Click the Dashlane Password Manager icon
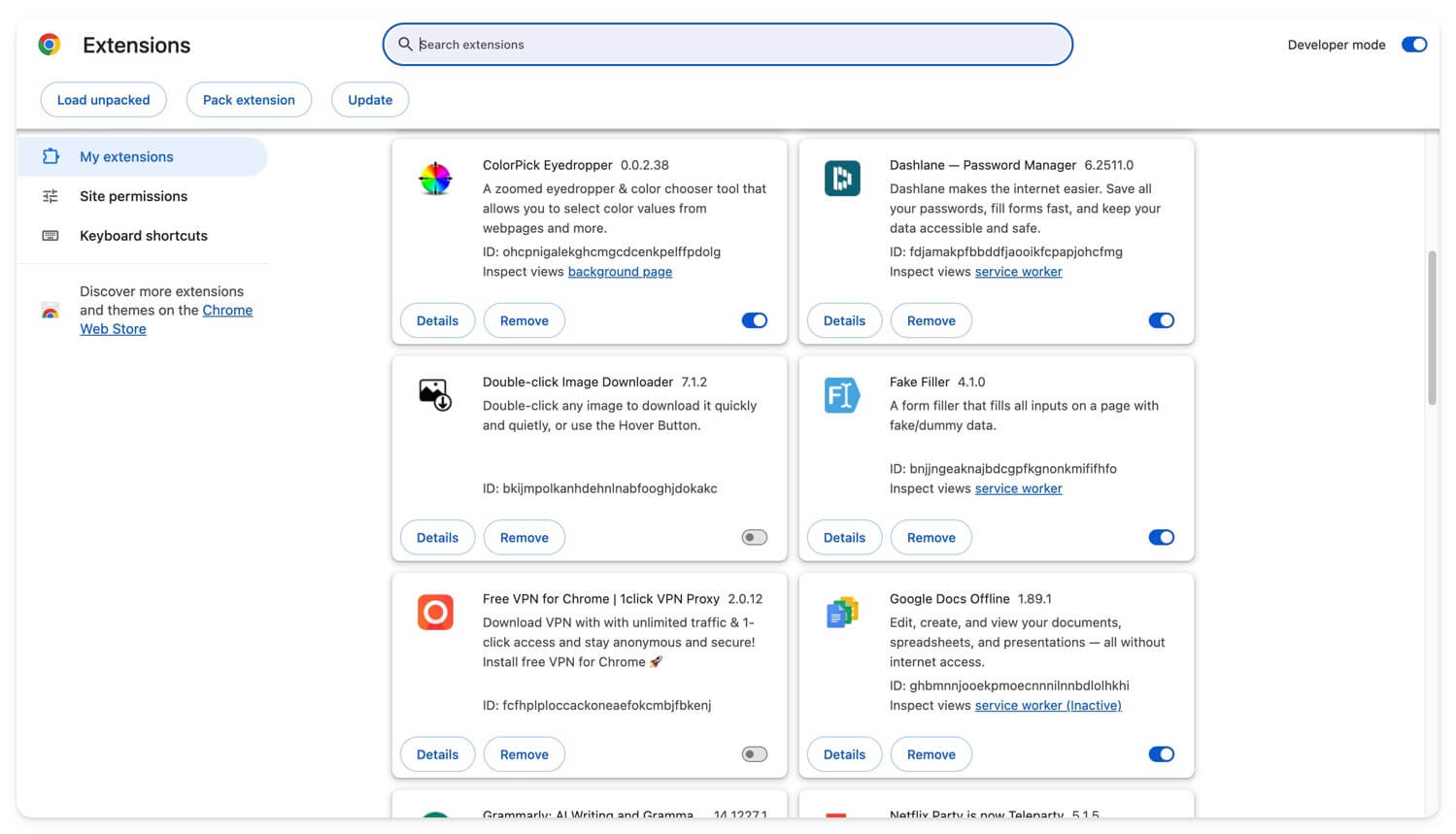1456x834 pixels. point(842,179)
